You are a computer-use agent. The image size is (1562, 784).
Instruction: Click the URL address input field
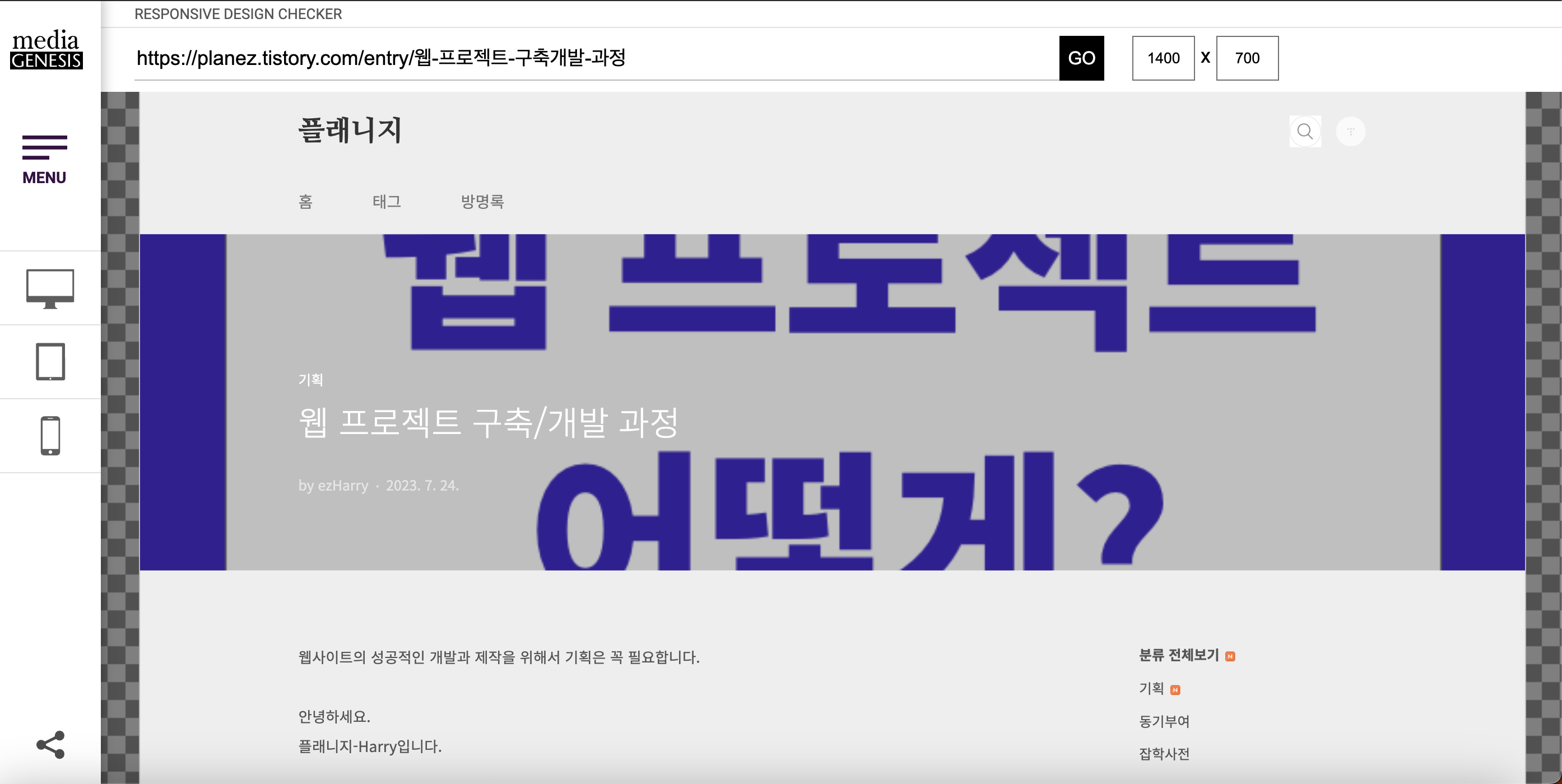point(594,58)
